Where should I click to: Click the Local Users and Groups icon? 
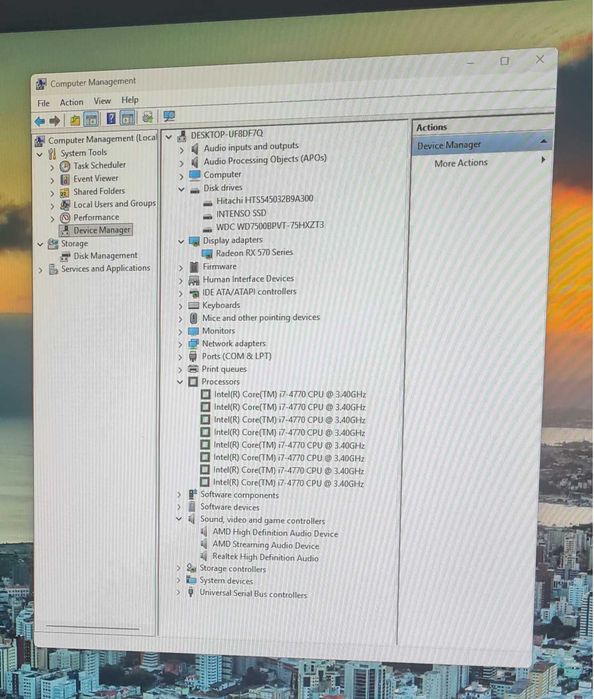pos(65,205)
